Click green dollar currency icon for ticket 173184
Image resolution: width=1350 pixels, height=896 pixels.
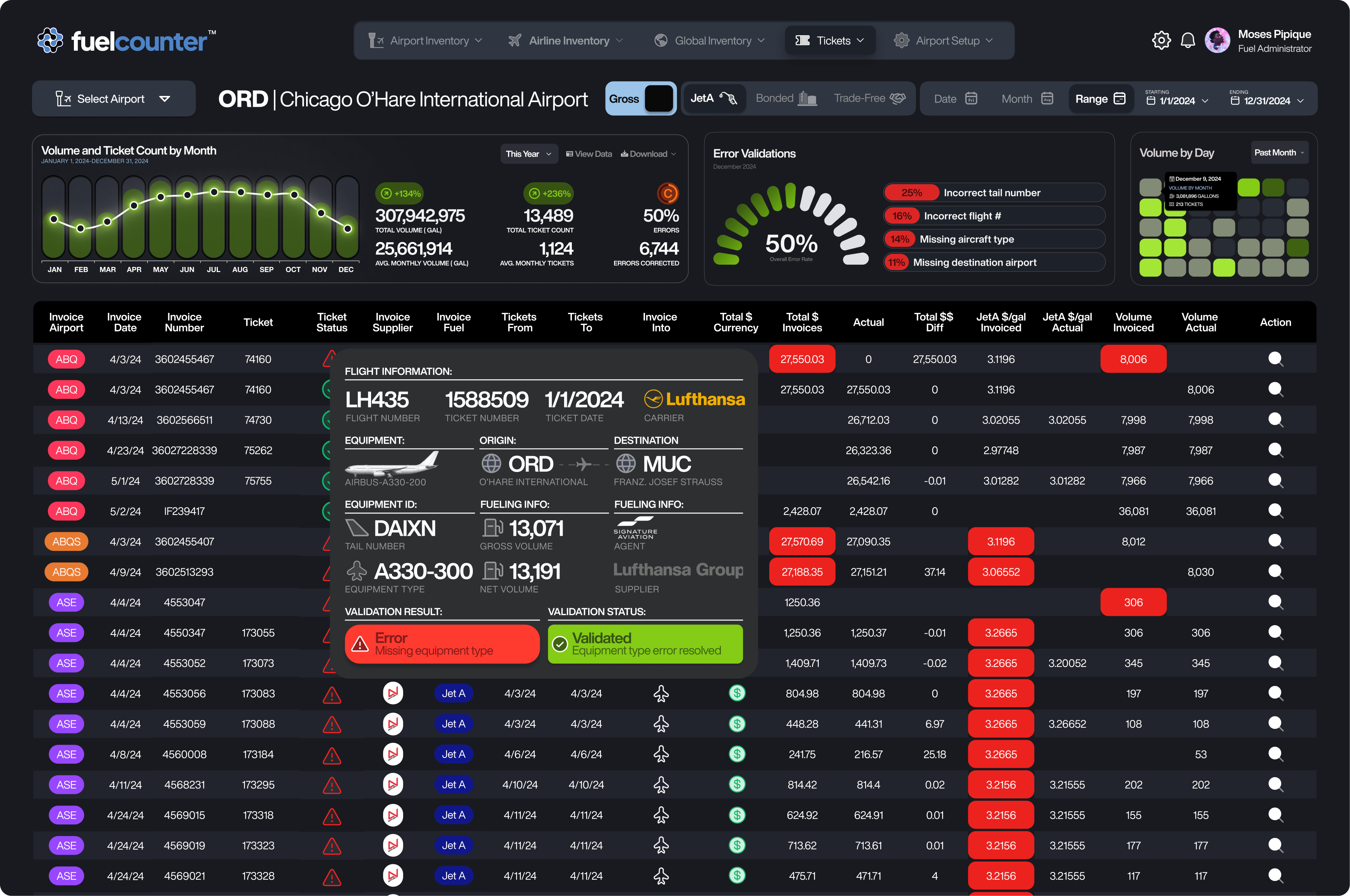[737, 754]
